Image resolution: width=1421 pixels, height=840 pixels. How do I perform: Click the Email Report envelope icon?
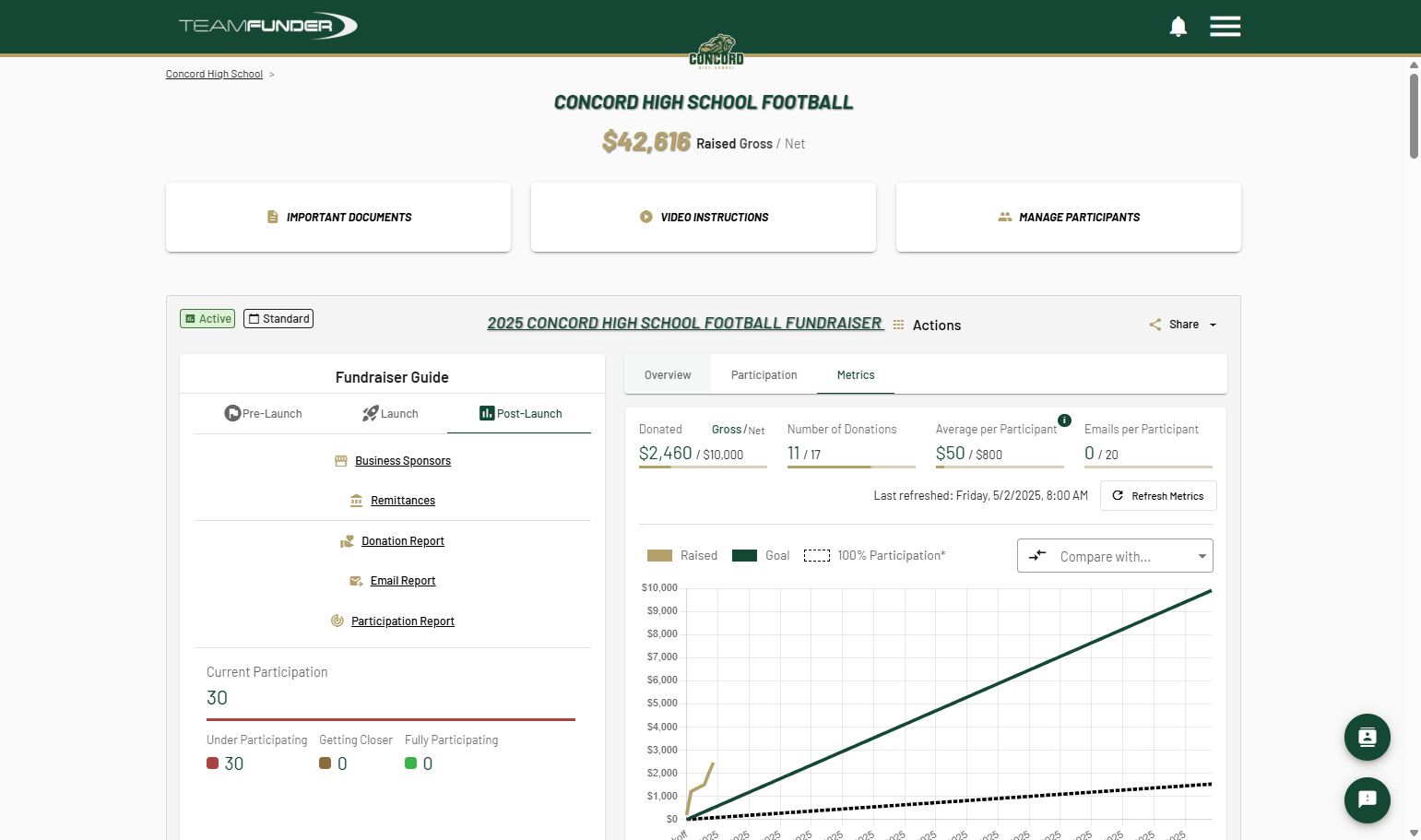click(x=356, y=581)
